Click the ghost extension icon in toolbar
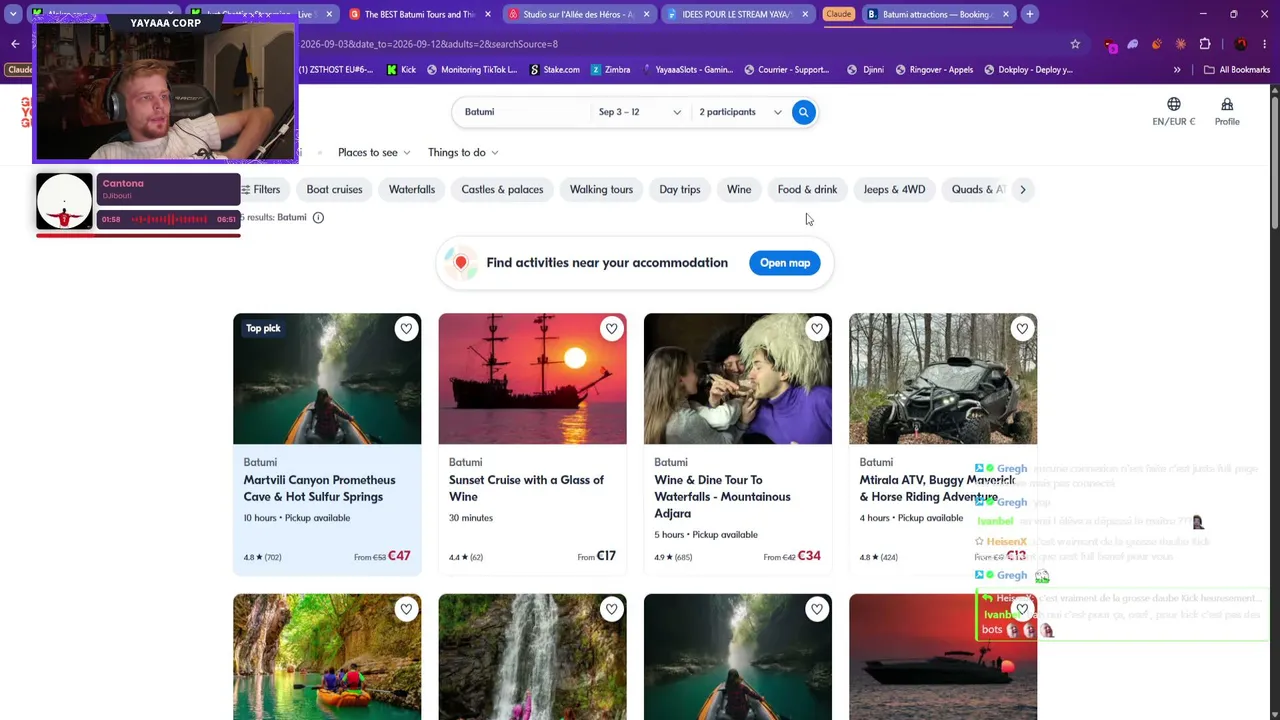The image size is (1280, 720). click(x=1133, y=44)
